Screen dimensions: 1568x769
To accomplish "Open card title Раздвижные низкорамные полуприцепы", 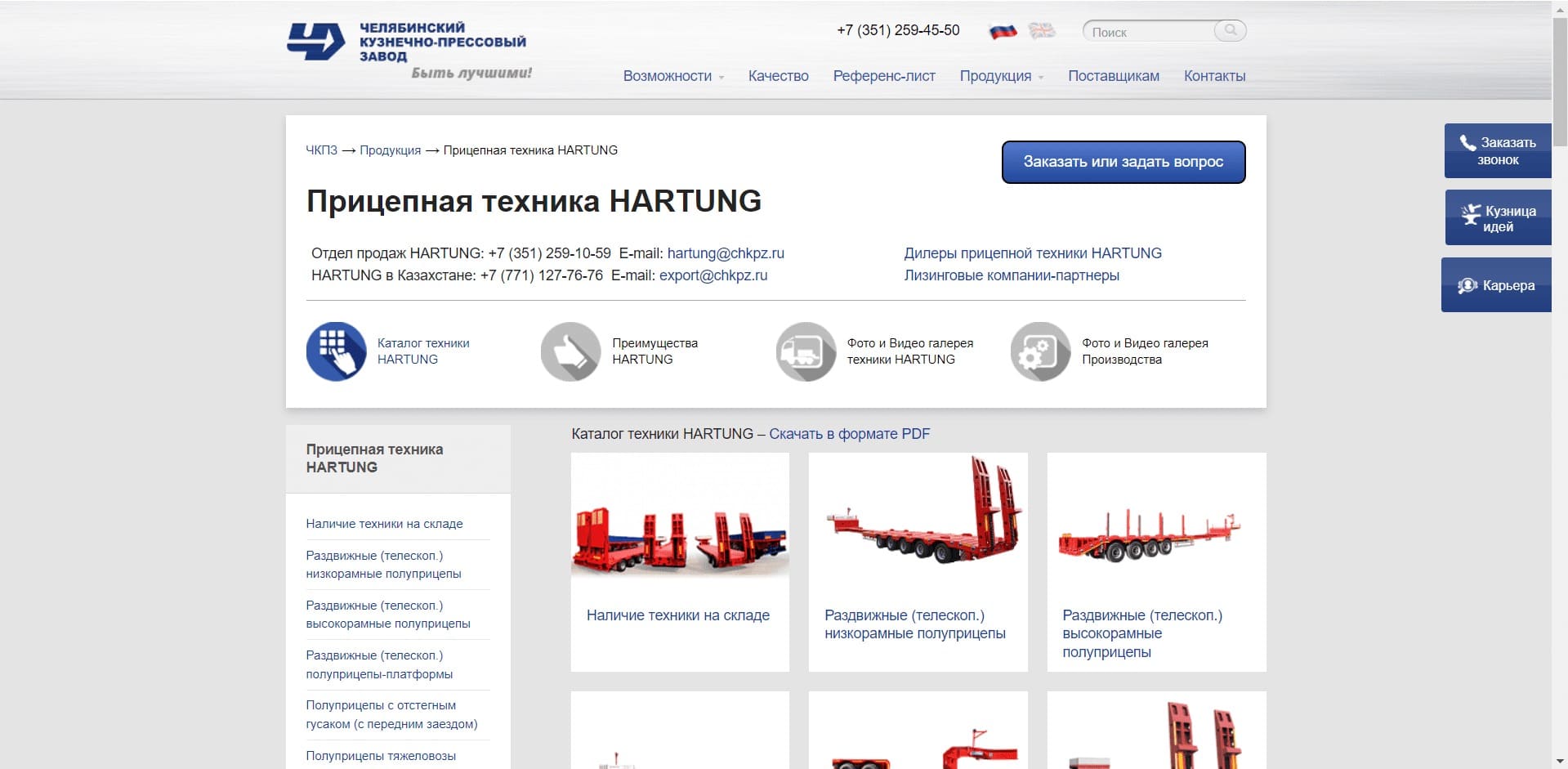I will click(x=915, y=624).
